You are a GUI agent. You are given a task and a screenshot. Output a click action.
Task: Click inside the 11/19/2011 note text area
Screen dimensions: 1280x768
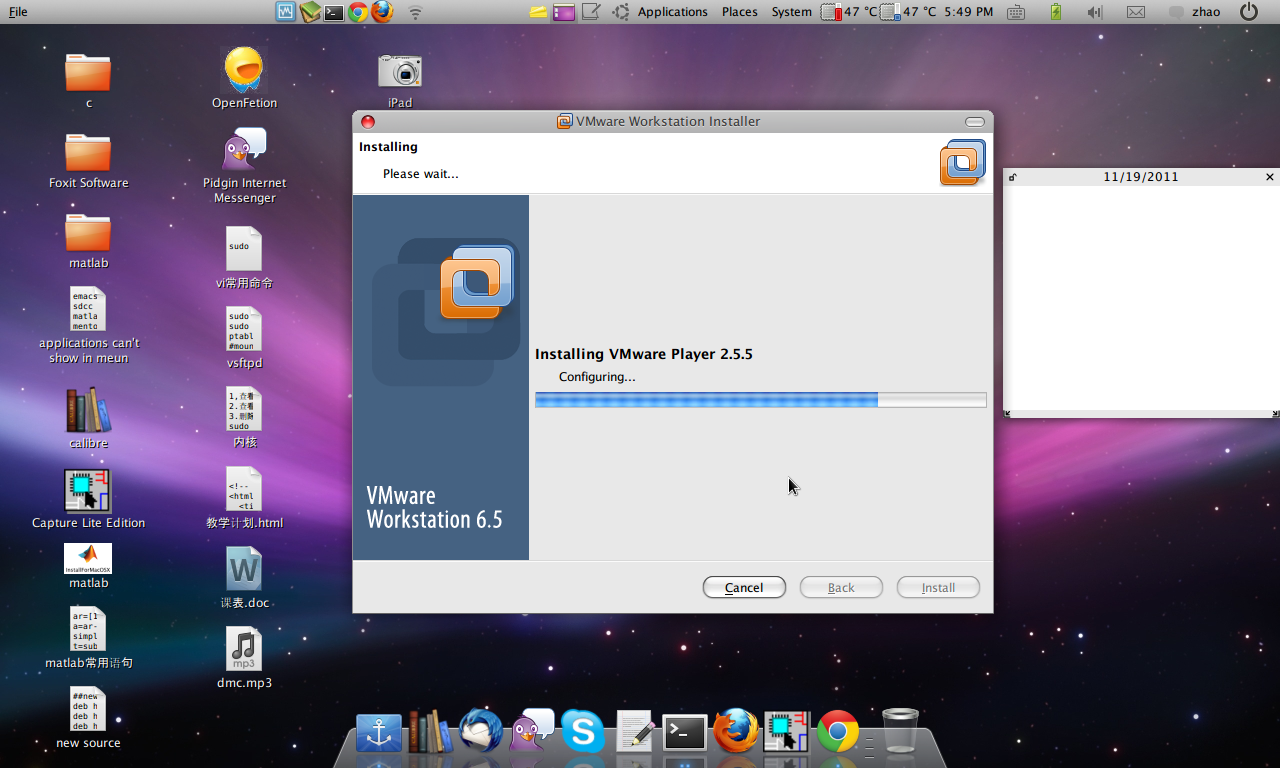(x=1141, y=298)
